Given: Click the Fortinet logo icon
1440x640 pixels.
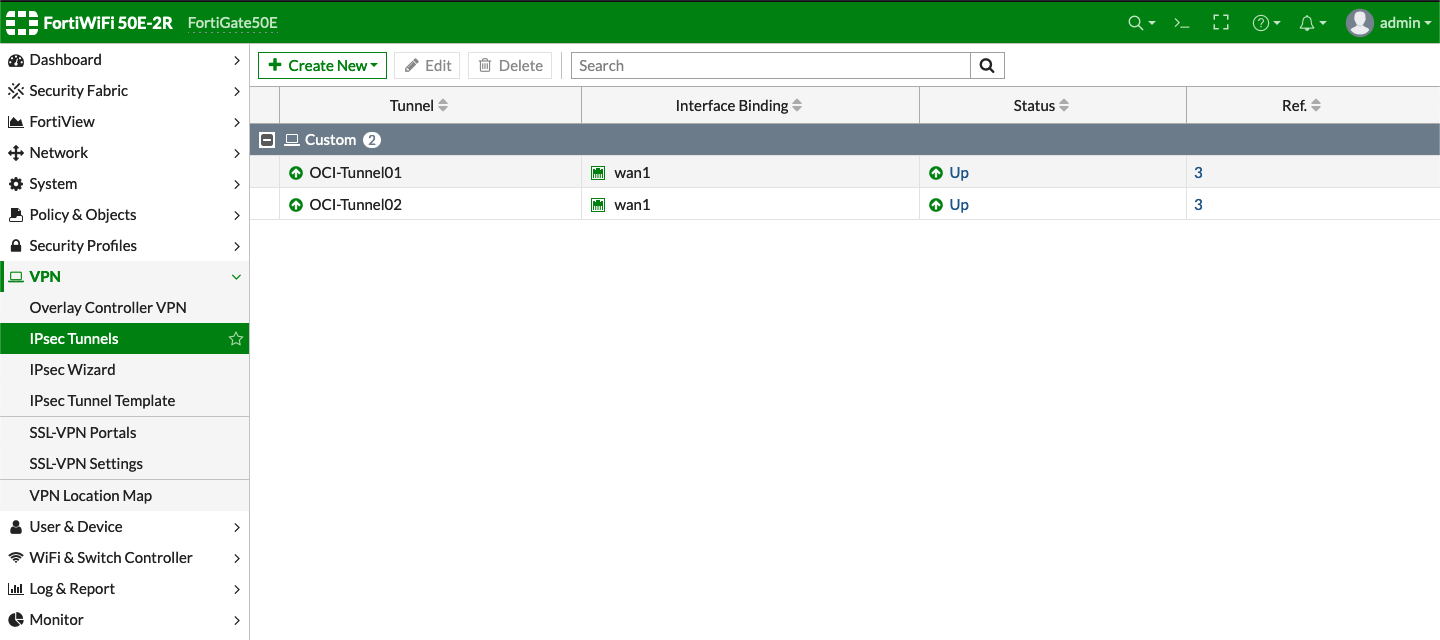Looking at the screenshot, I should click(x=22, y=22).
